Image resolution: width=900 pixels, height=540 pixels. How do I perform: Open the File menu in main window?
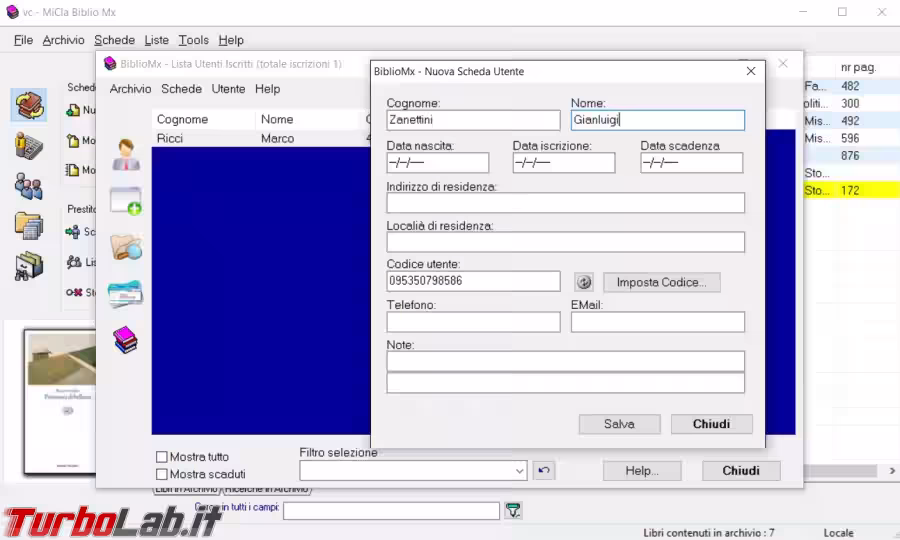pos(24,40)
